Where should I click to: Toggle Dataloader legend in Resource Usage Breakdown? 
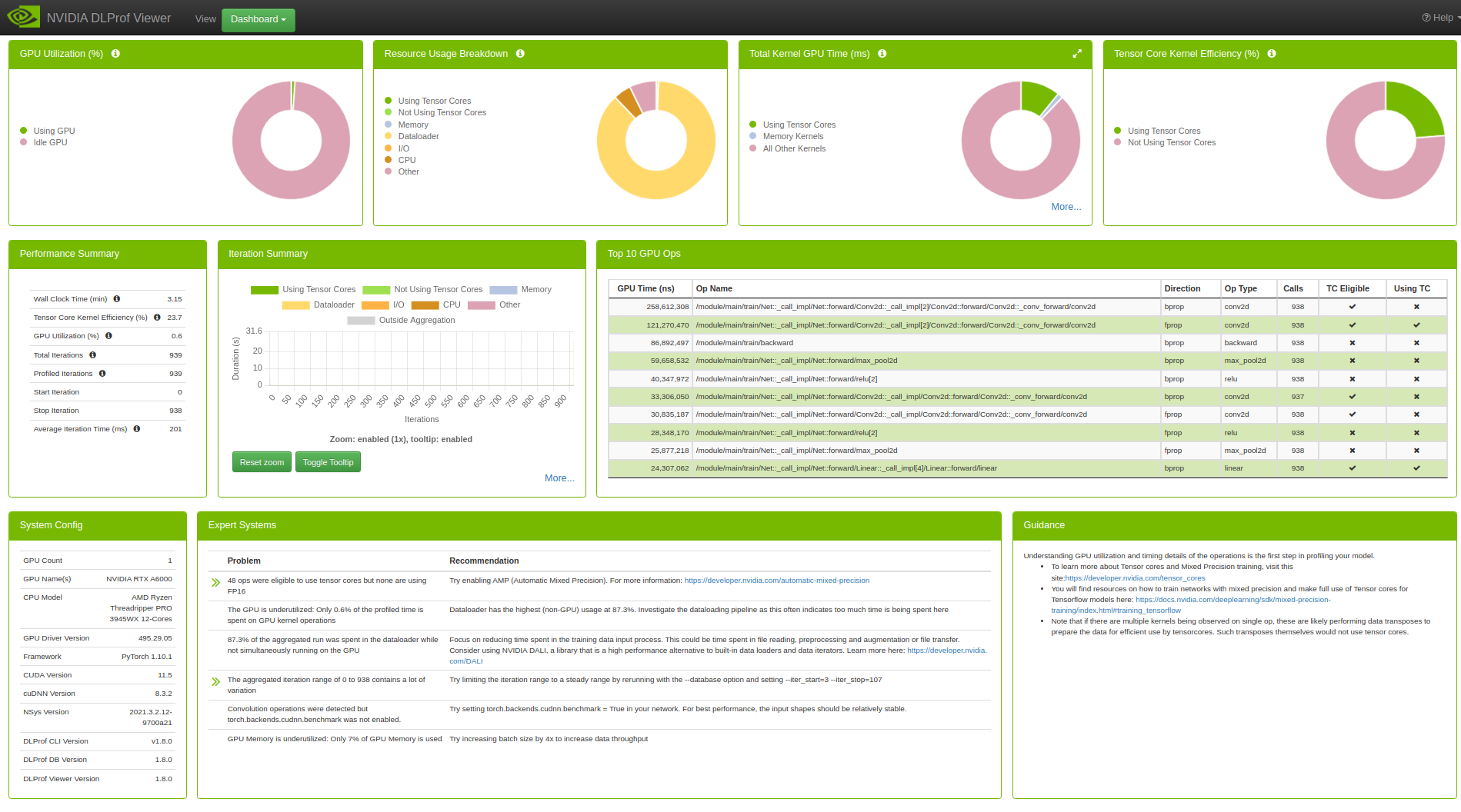(412, 136)
